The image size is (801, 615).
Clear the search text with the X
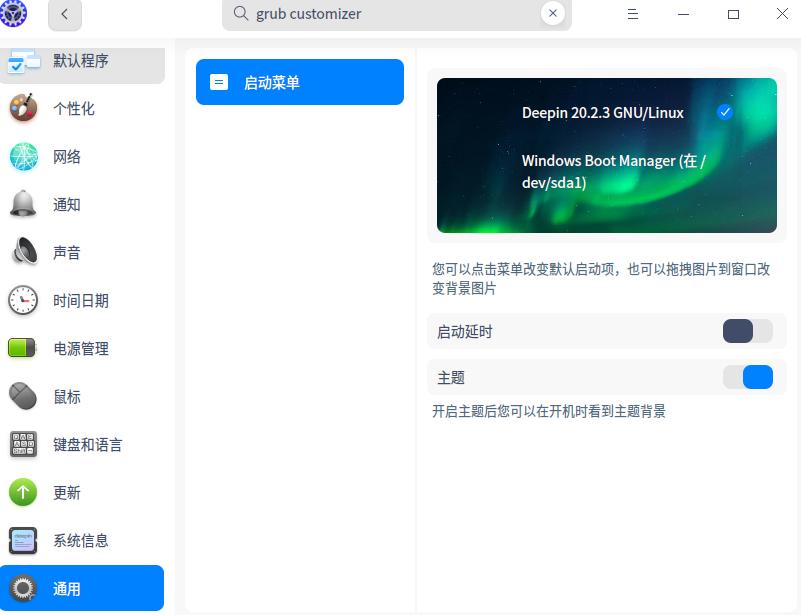click(x=553, y=13)
